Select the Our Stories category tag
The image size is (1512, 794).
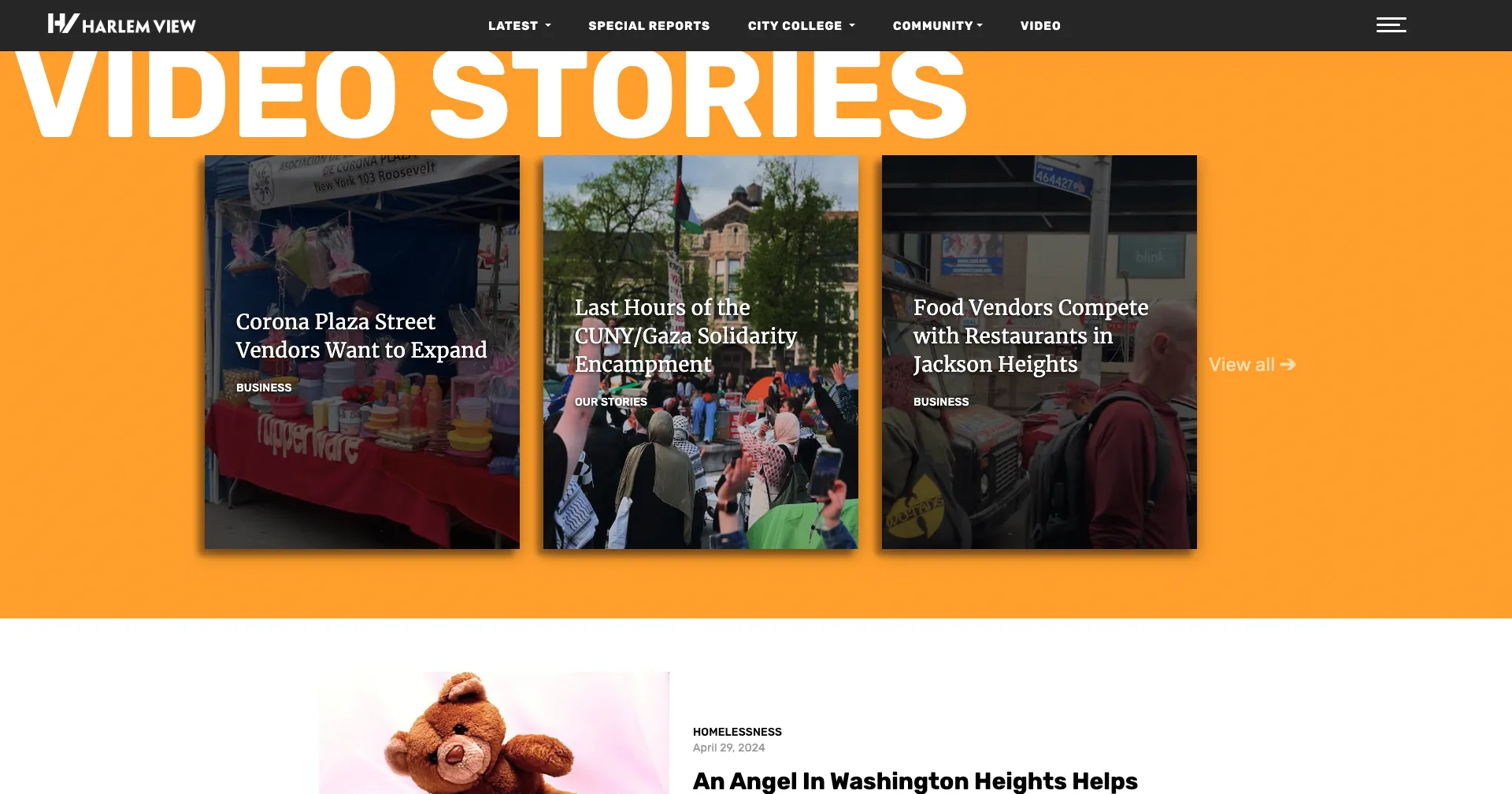611,402
